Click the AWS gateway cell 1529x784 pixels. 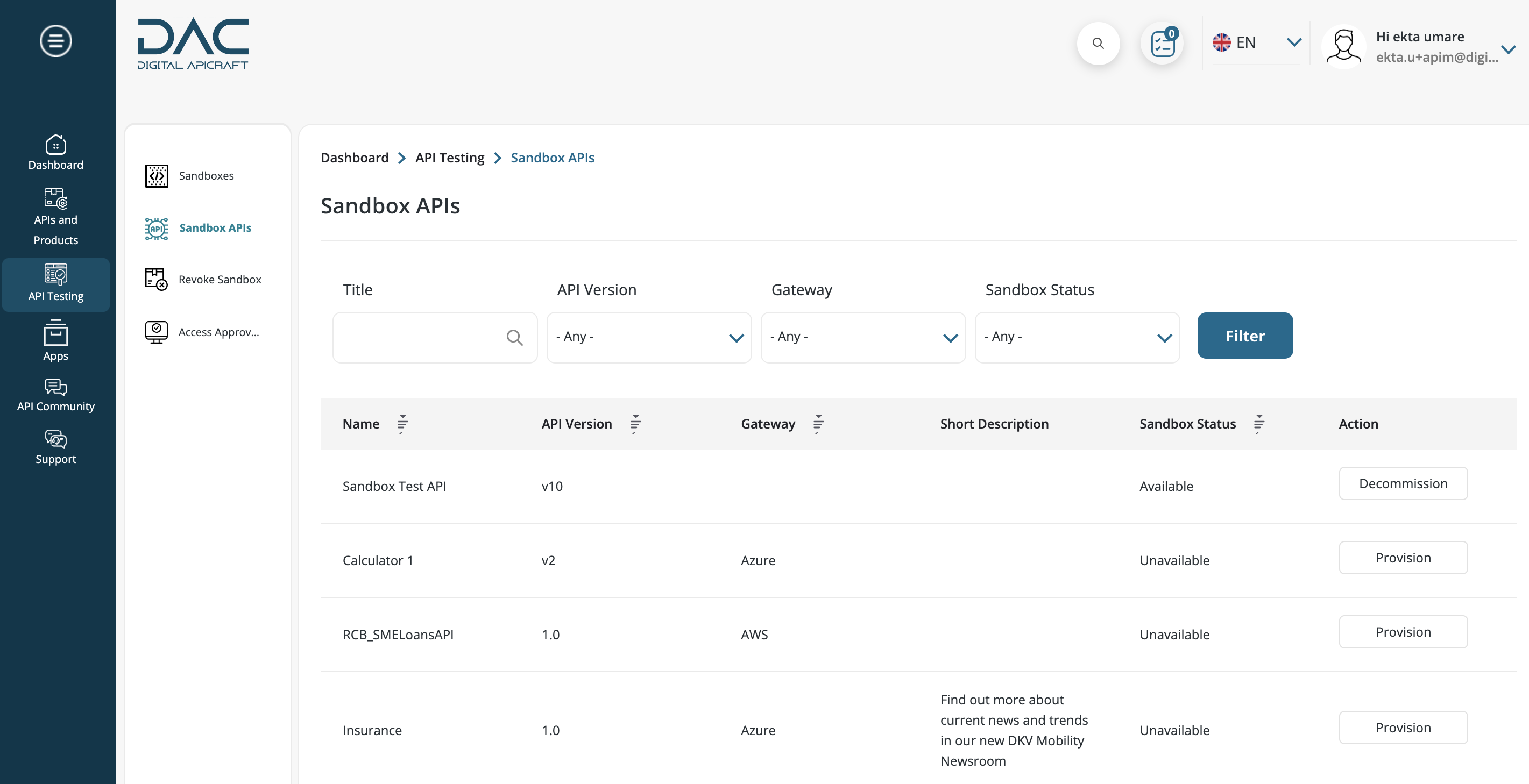point(754,635)
